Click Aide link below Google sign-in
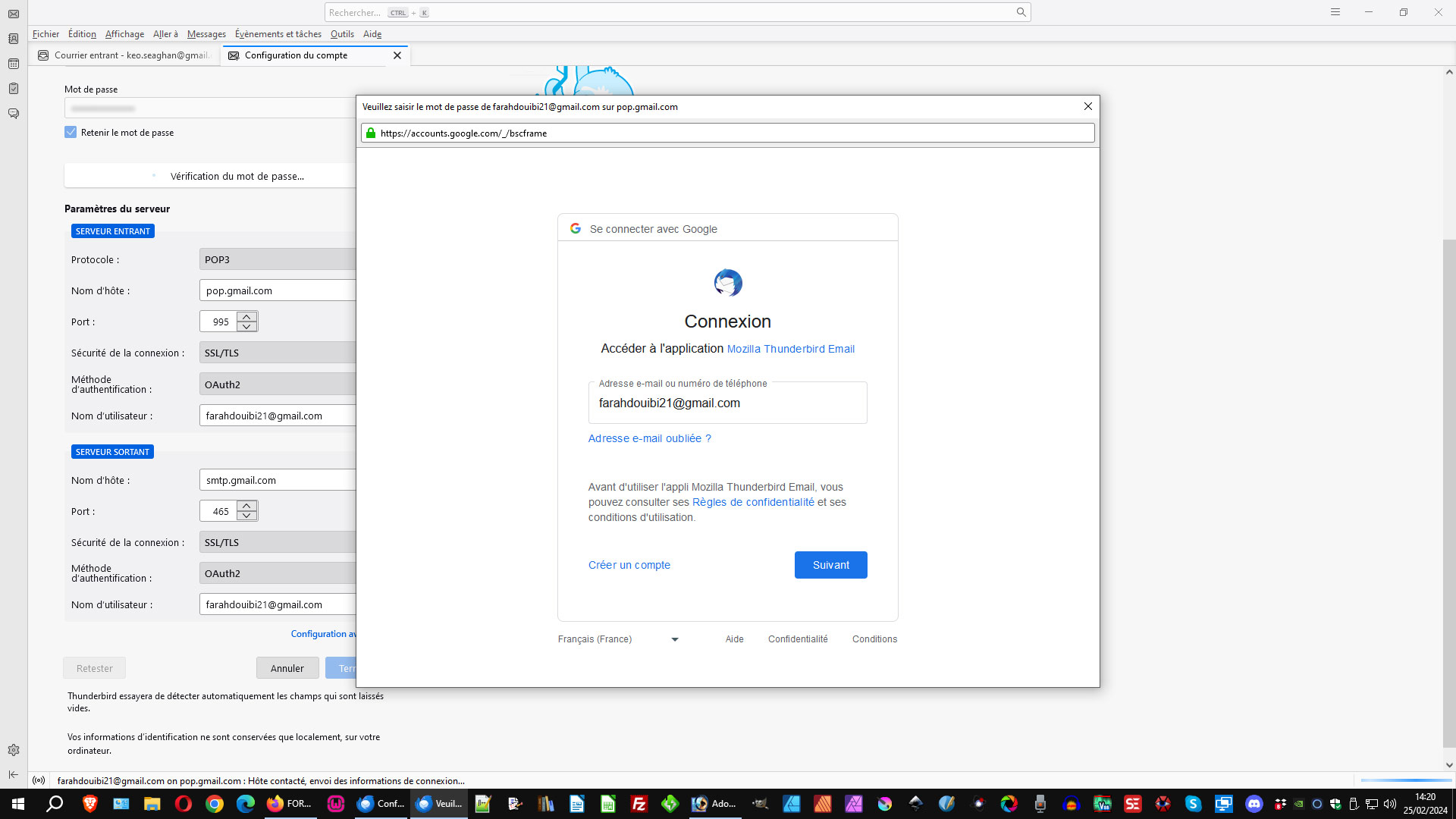The height and width of the screenshot is (819, 1456). click(734, 639)
